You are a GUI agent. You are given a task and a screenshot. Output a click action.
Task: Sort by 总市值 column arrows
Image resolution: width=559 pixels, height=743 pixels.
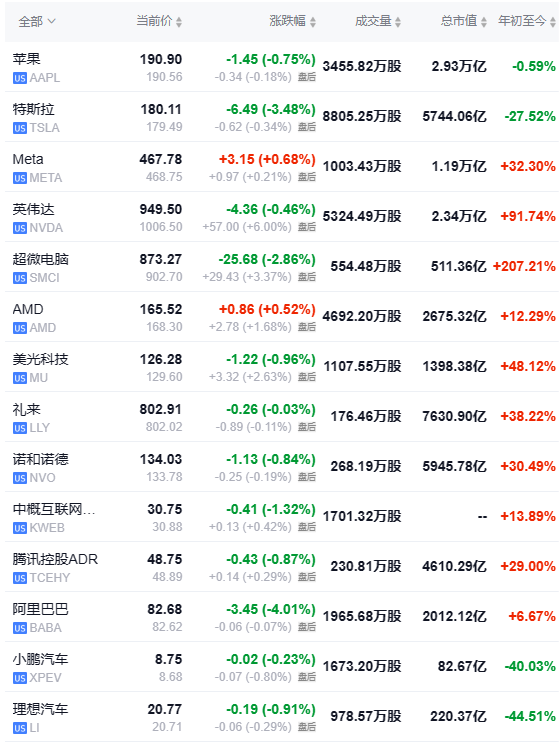coord(484,22)
